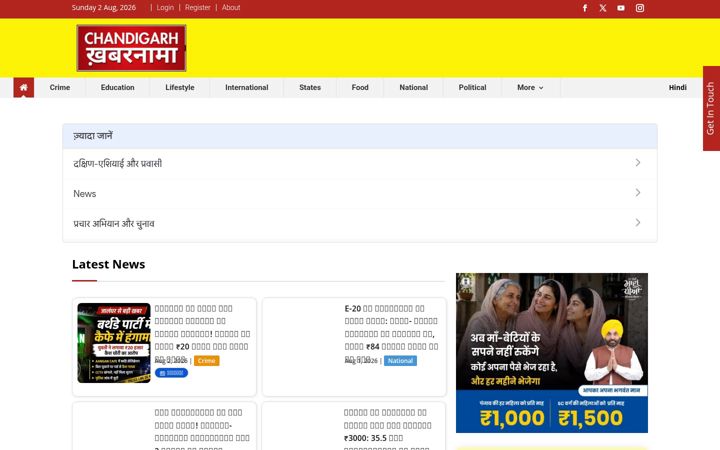Open the YouTube channel icon
This screenshot has height=450, width=720.
coord(621,8)
